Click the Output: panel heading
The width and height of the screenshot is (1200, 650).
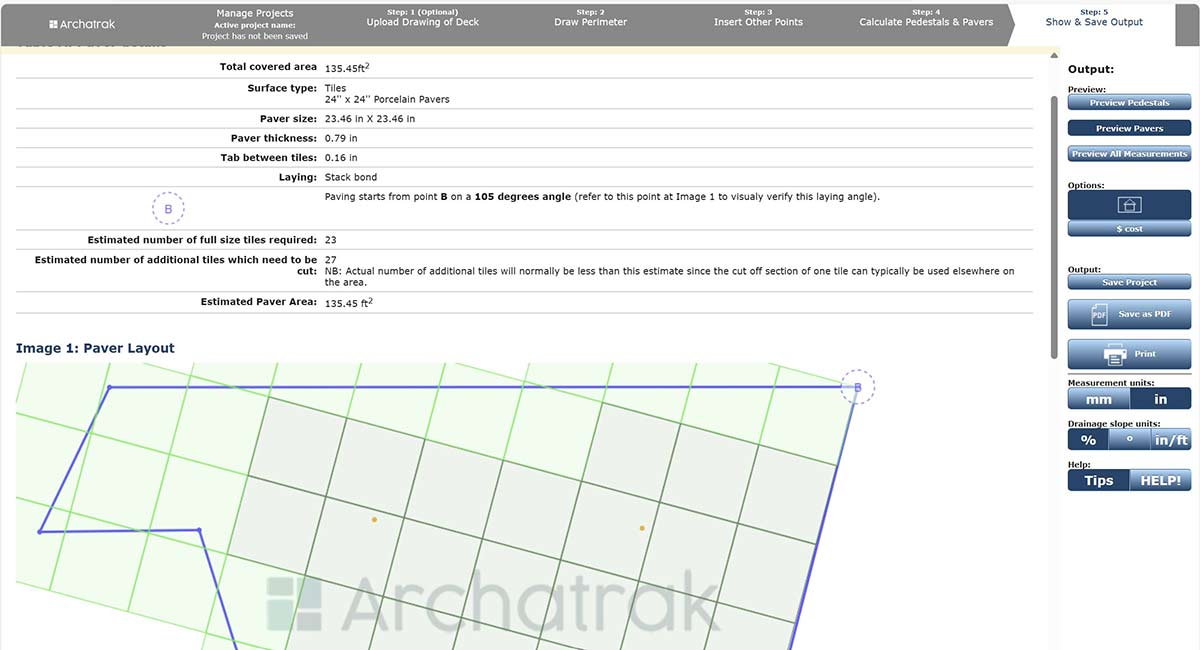1091,69
